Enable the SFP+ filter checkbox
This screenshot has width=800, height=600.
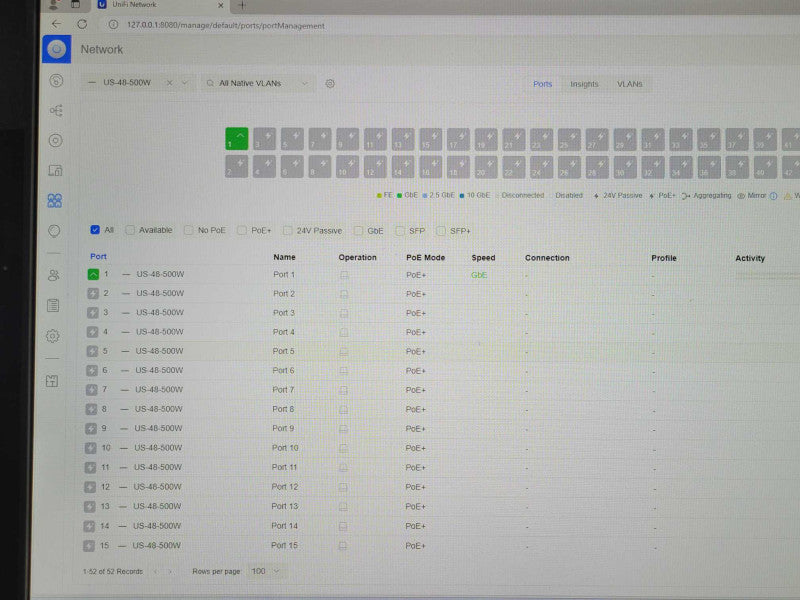pyautogui.click(x=441, y=231)
